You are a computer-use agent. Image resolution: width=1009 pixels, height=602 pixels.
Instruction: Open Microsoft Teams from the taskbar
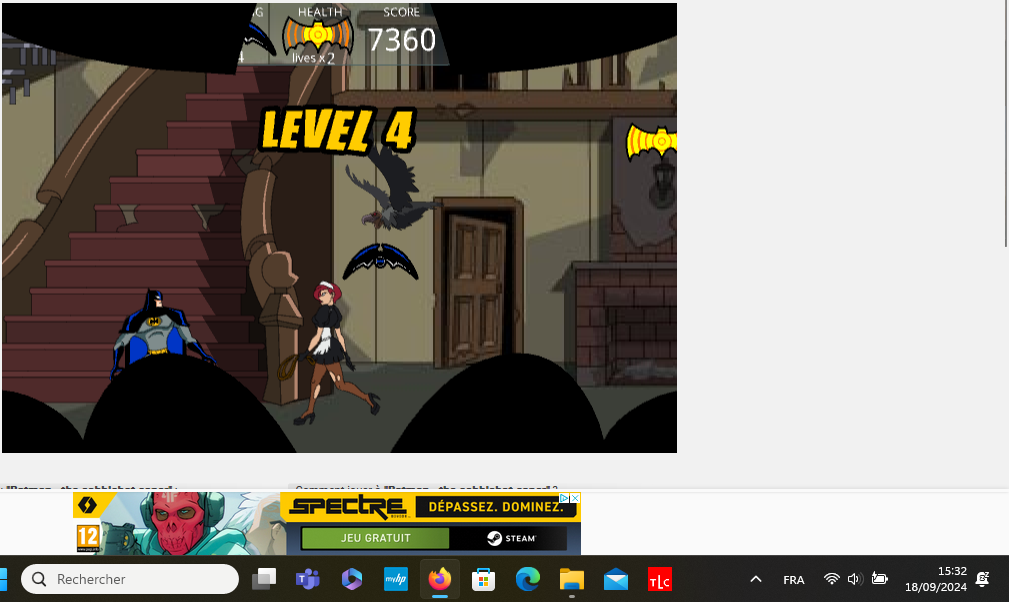pyautogui.click(x=307, y=579)
